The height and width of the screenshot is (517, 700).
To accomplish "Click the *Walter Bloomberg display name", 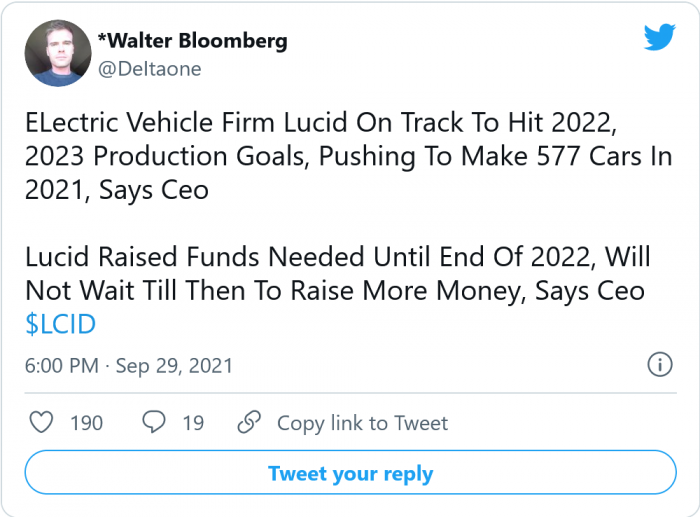I will pyautogui.click(x=192, y=41).
